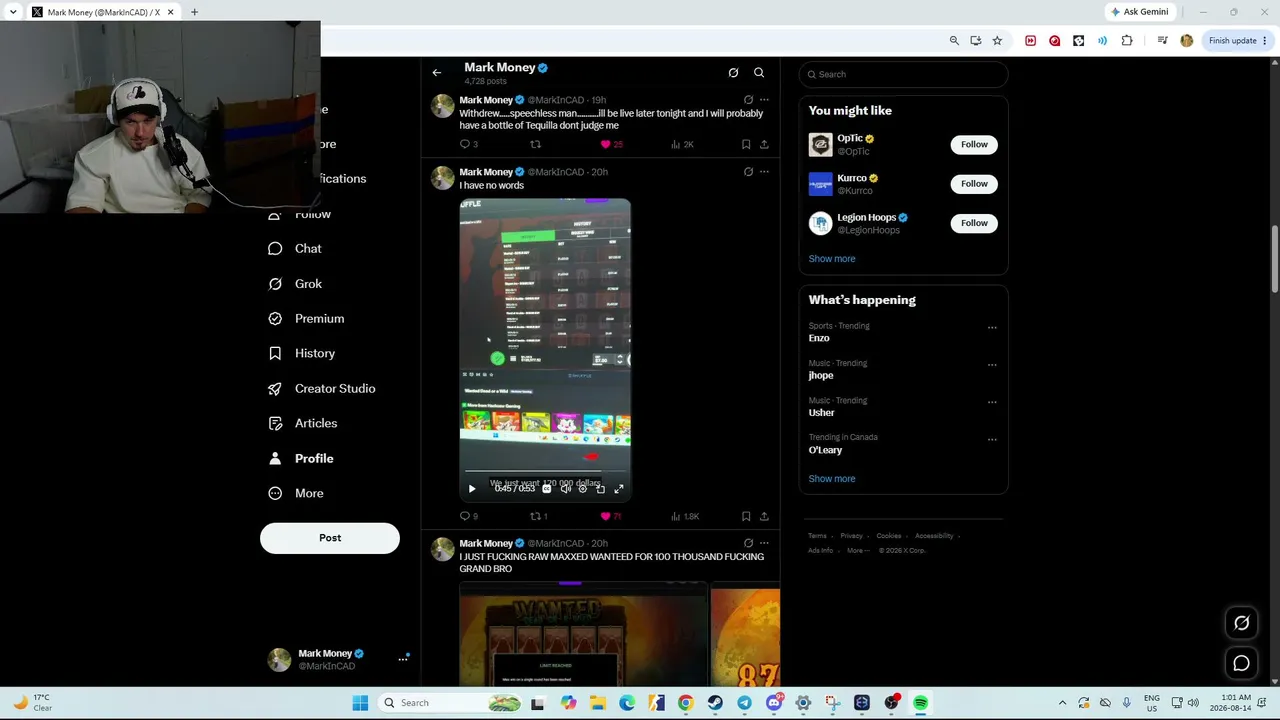Open options for the Usher trend
Viewport: 1280px width, 720px height.
coord(992,402)
